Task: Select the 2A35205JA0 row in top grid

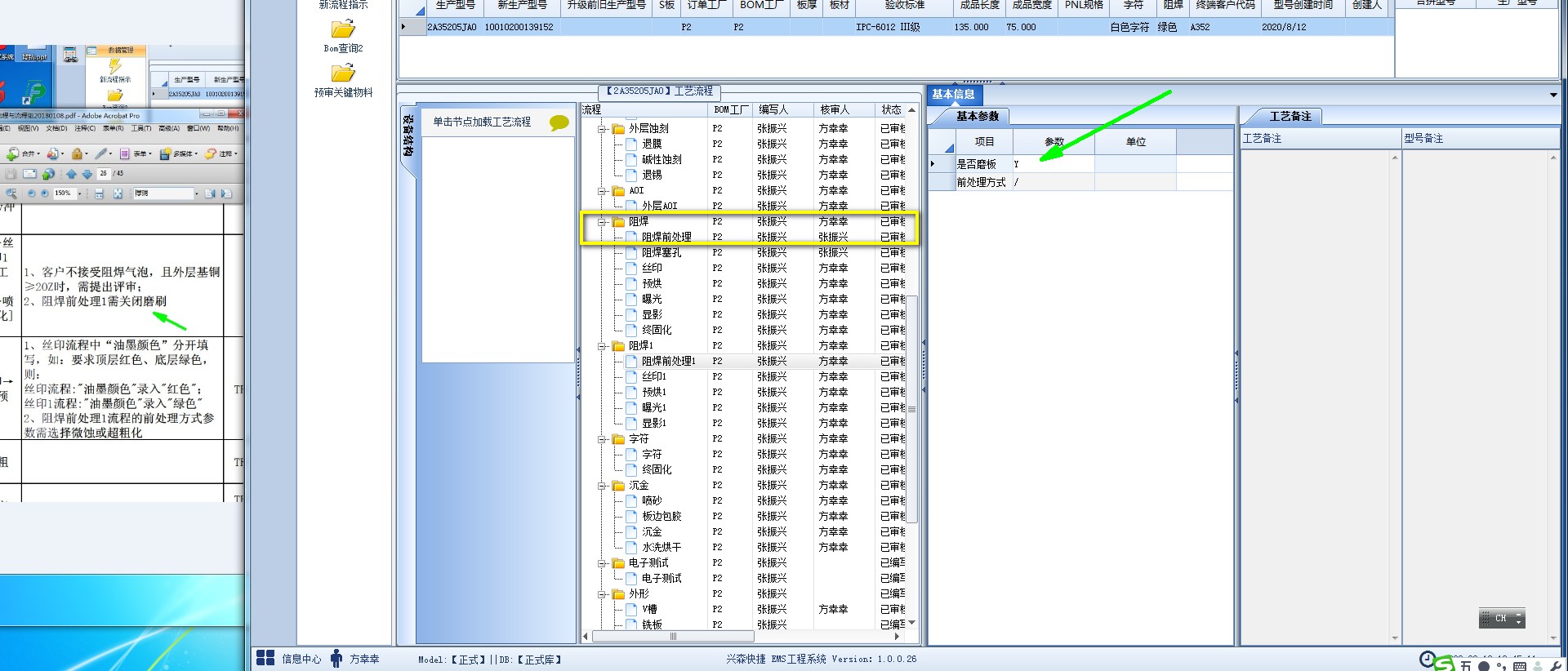Action: click(895, 27)
